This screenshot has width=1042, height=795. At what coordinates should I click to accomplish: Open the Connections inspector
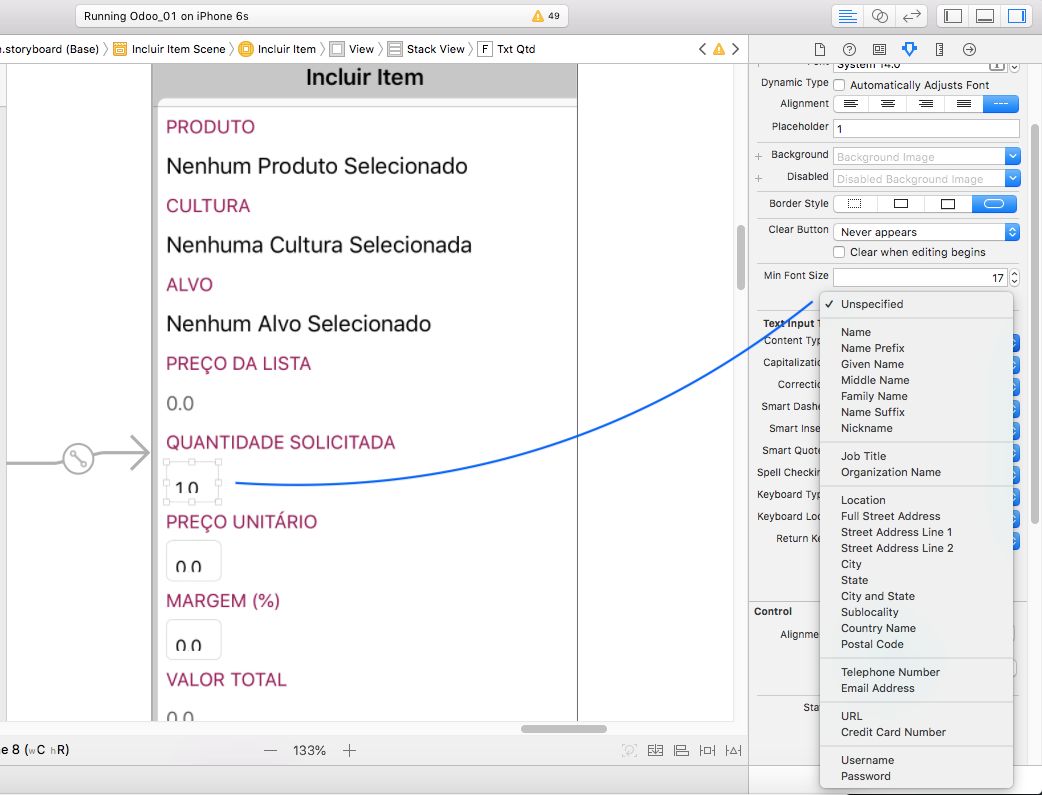coord(969,49)
